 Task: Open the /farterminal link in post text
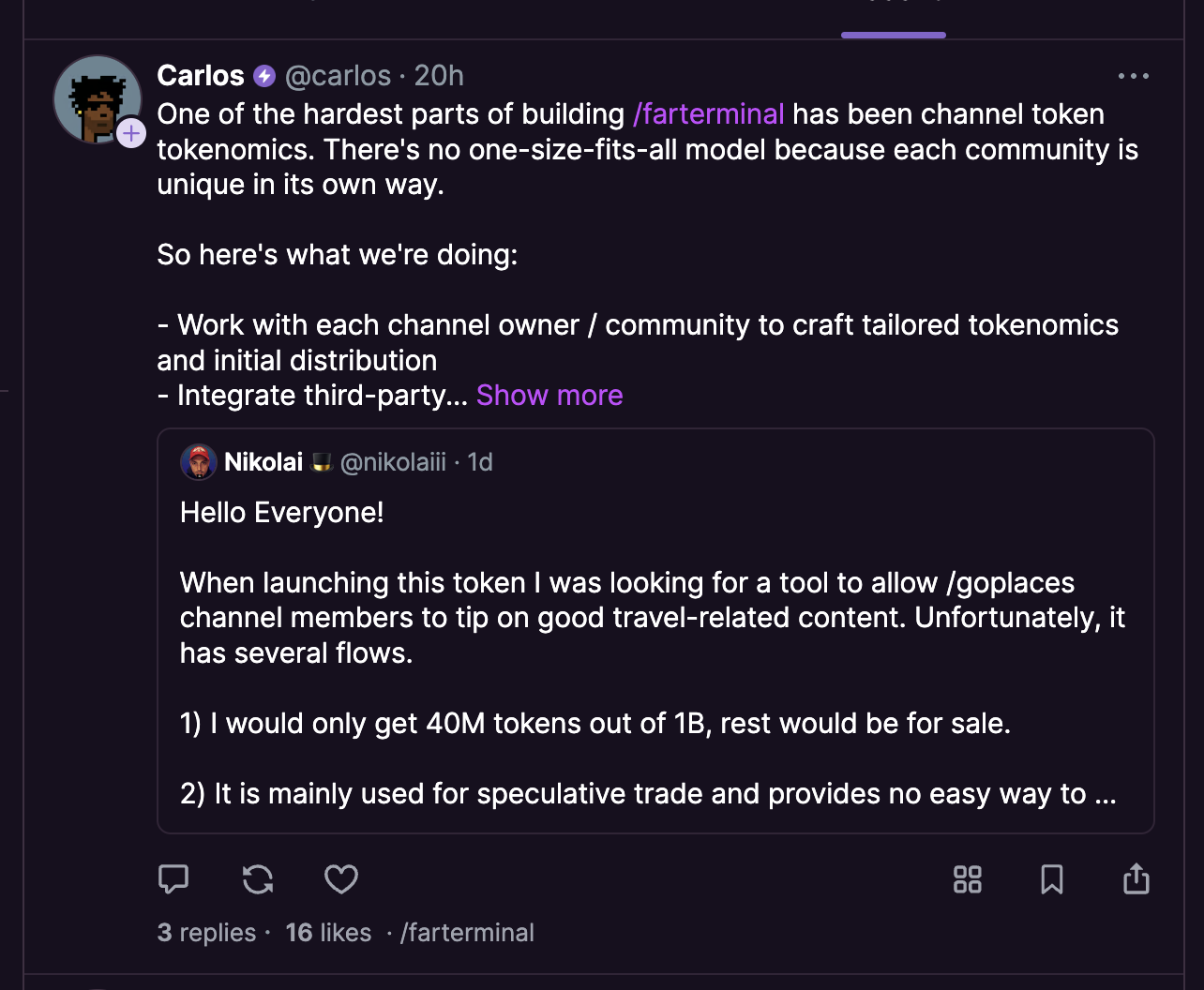pyautogui.click(x=709, y=114)
